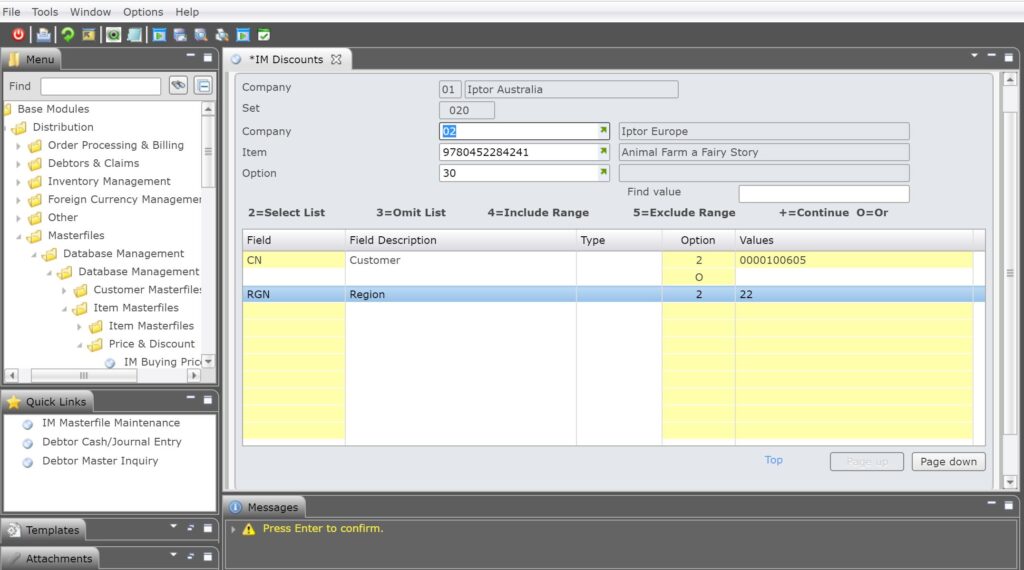This screenshot has width=1024, height=570.
Task: Collapse the Masterfiles folder in menu tree
Action: 18,236
